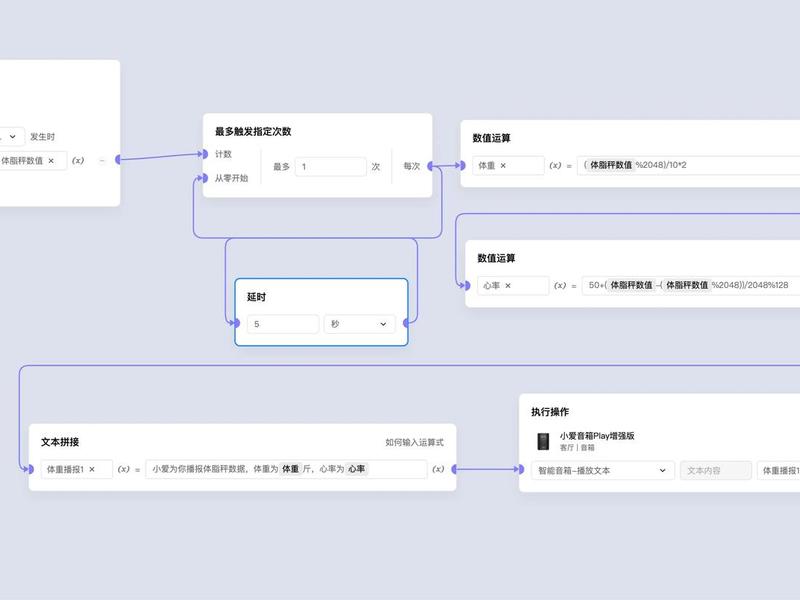Select the 体重 tag in the concatenation text
The width and height of the screenshot is (800, 600).
pos(290,468)
